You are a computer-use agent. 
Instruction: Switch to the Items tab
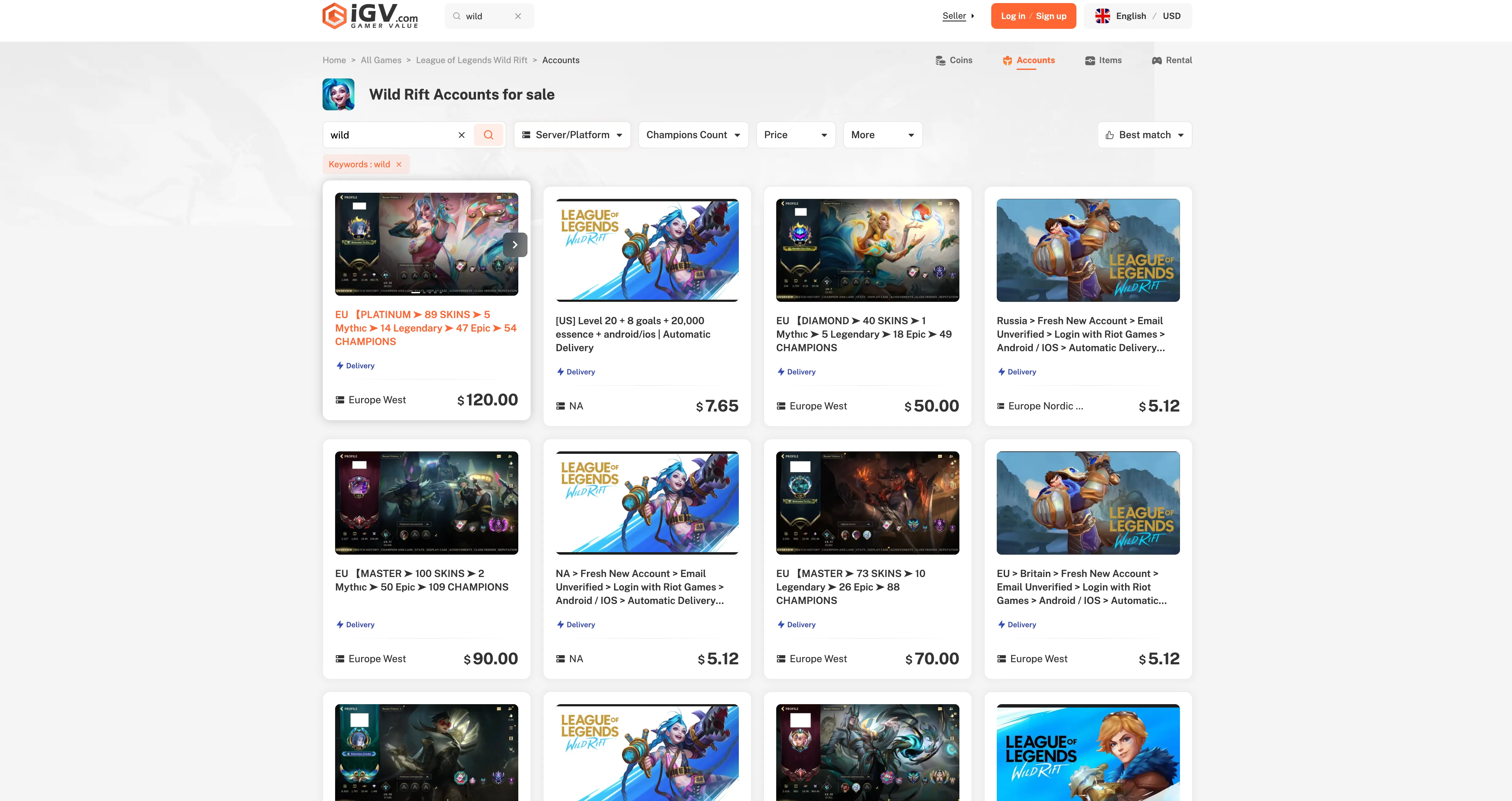point(1103,60)
